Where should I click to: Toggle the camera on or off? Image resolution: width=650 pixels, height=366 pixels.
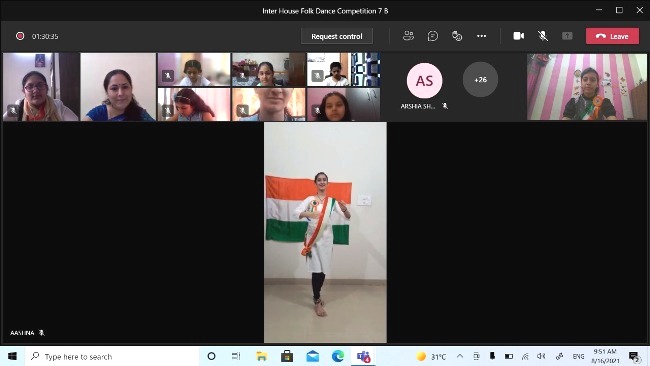(x=519, y=36)
